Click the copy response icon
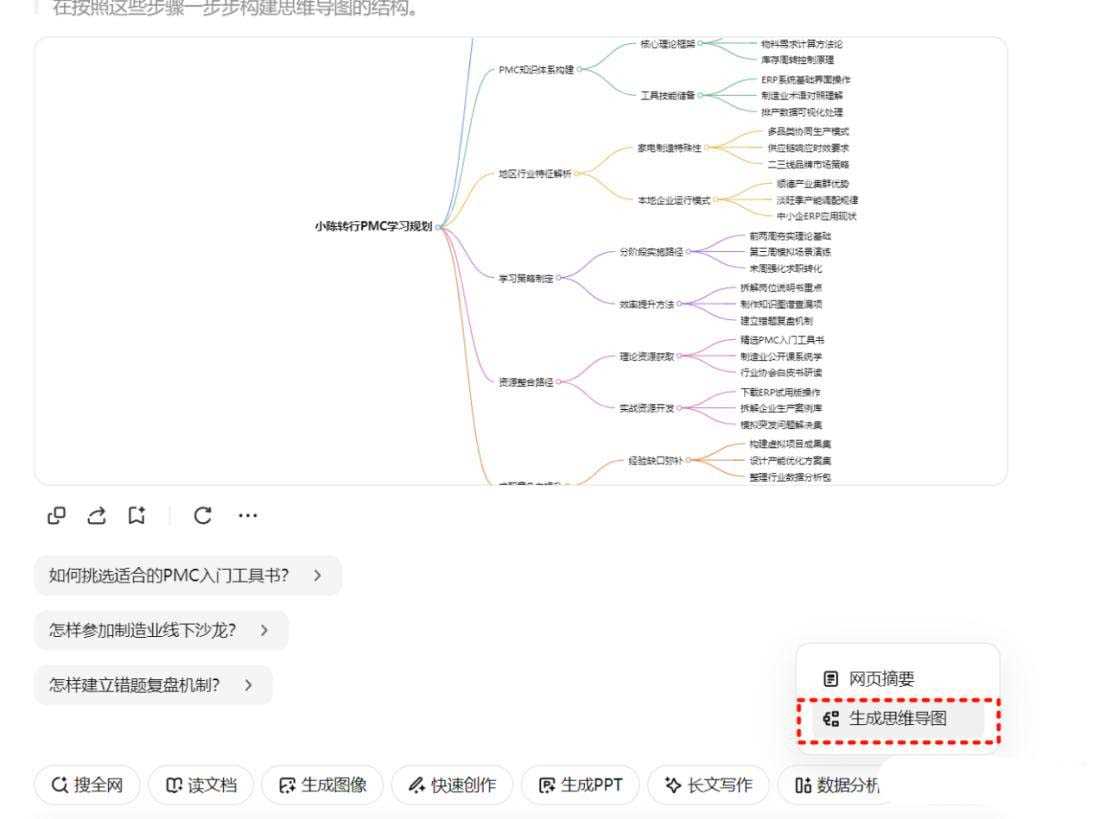The height and width of the screenshot is (819, 1106). tap(56, 516)
